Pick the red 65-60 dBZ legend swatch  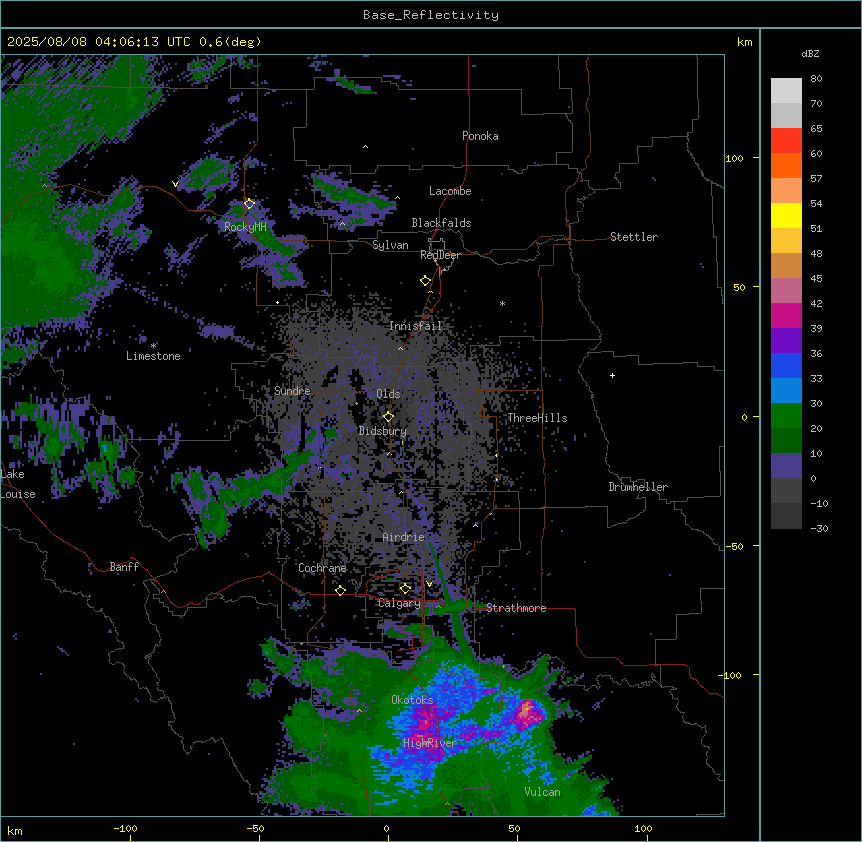pyautogui.click(x=786, y=141)
